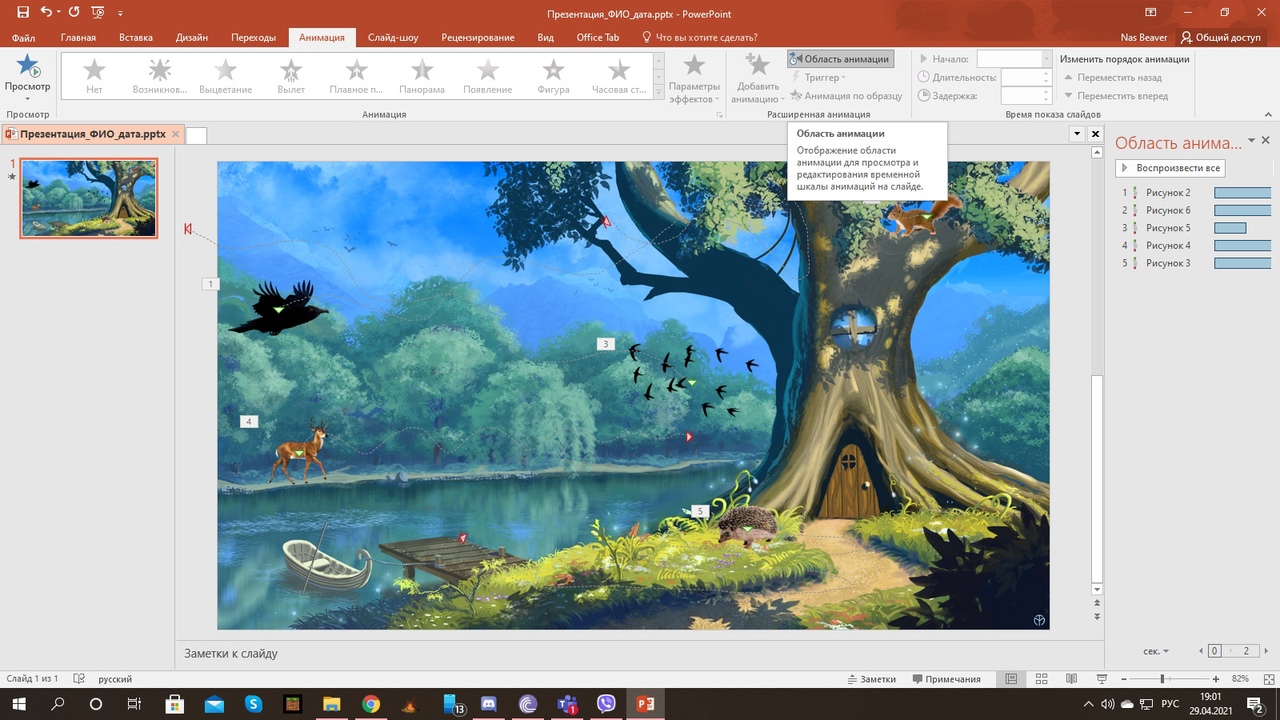Select the Нет animation effect
Image resolution: width=1280 pixels, height=720 pixels.
point(94,76)
